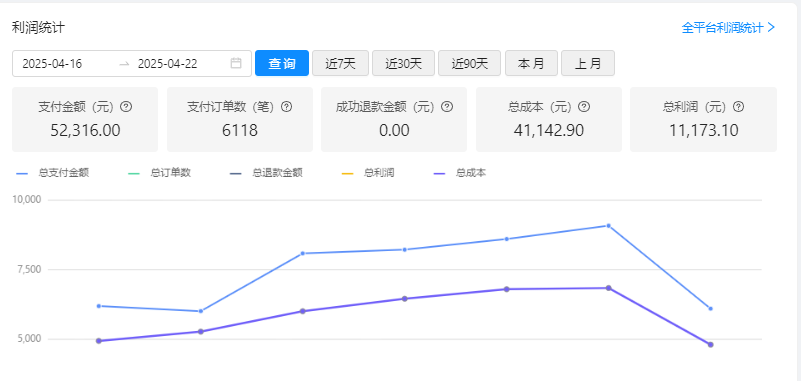The width and height of the screenshot is (801, 381).
Task: Click the 52,316.00 payment amount value
Action: click(x=85, y=131)
